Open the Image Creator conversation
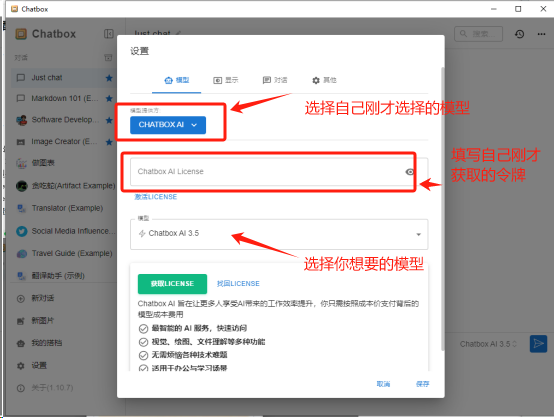This screenshot has height=418, width=554. (64, 142)
